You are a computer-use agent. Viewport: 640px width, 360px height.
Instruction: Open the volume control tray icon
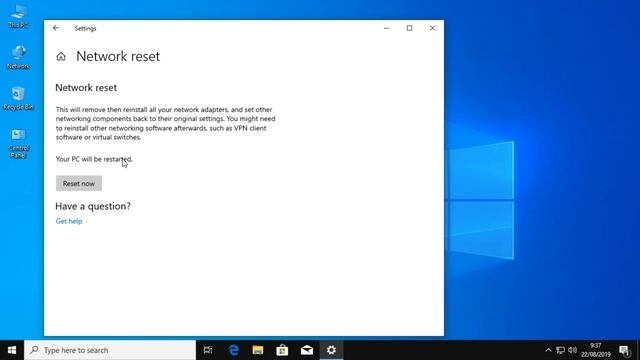click(x=572, y=350)
